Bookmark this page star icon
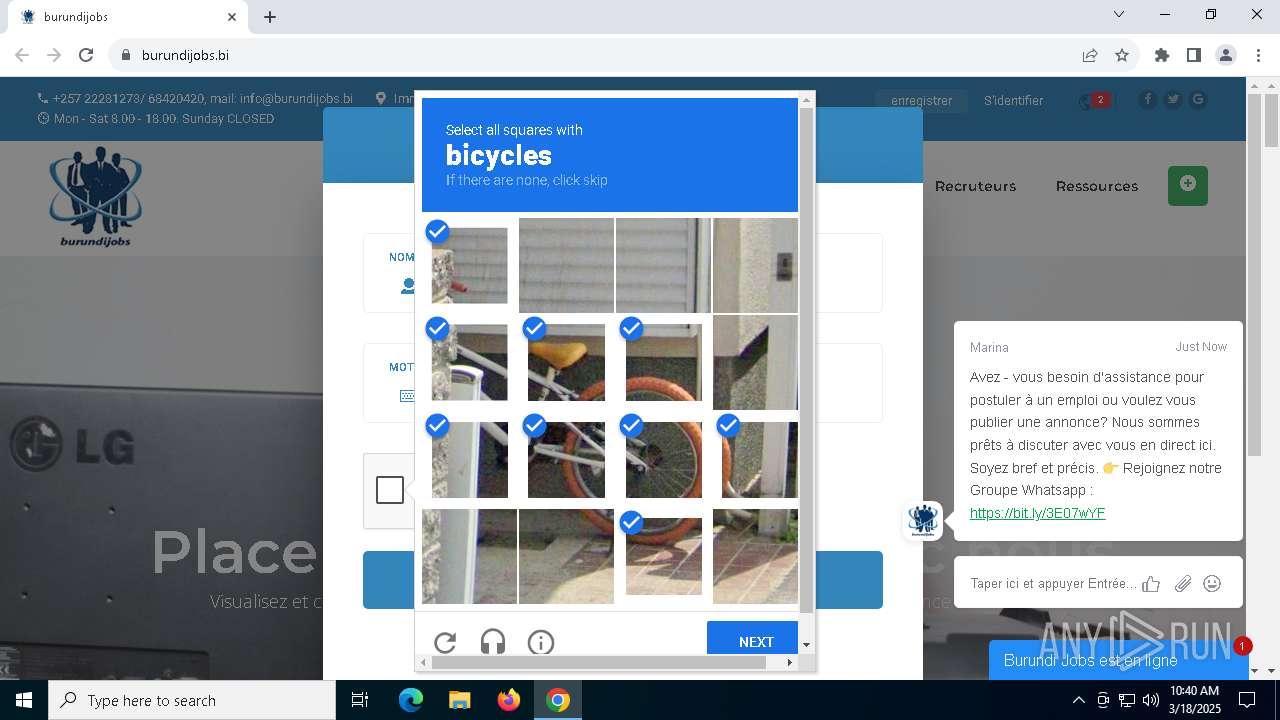This screenshot has height=720, width=1280. pyautogui.click(x=1122, y=55)
